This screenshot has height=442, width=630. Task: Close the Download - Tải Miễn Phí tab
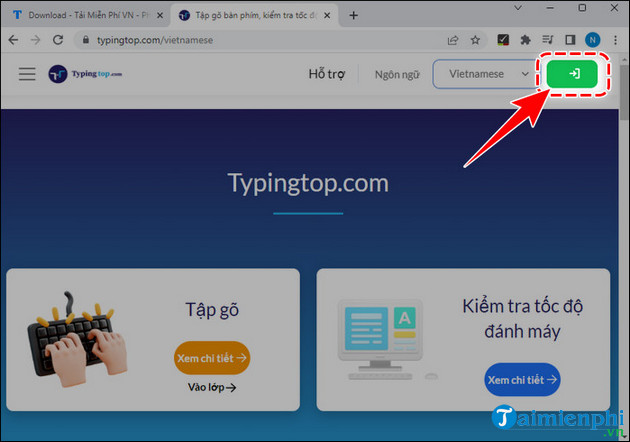pyautogui.click(x=160, y=15)
